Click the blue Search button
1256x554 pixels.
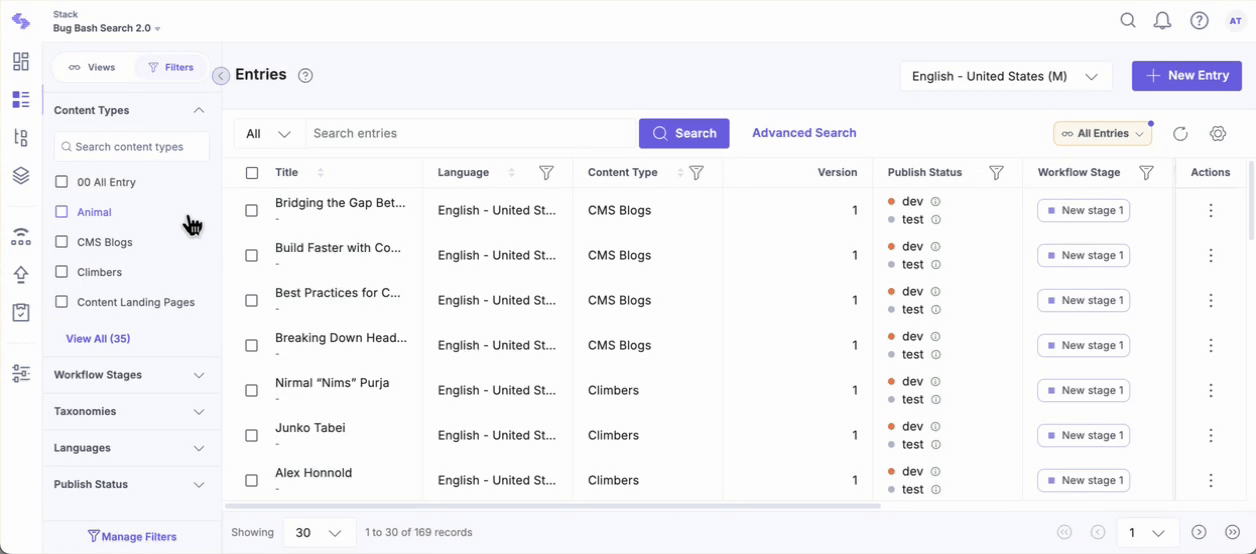684,134
